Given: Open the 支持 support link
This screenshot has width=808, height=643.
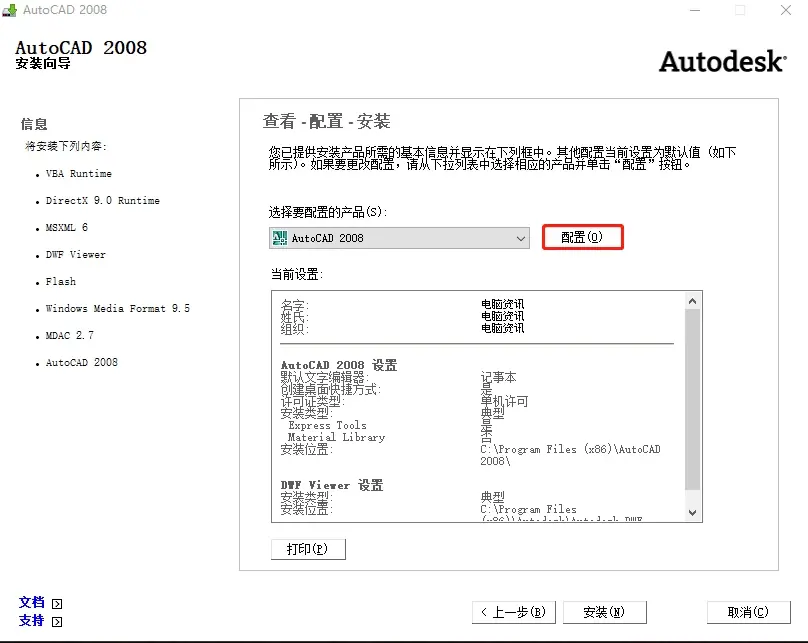Looking at the screenshot, I should click(x=31, y=620).
